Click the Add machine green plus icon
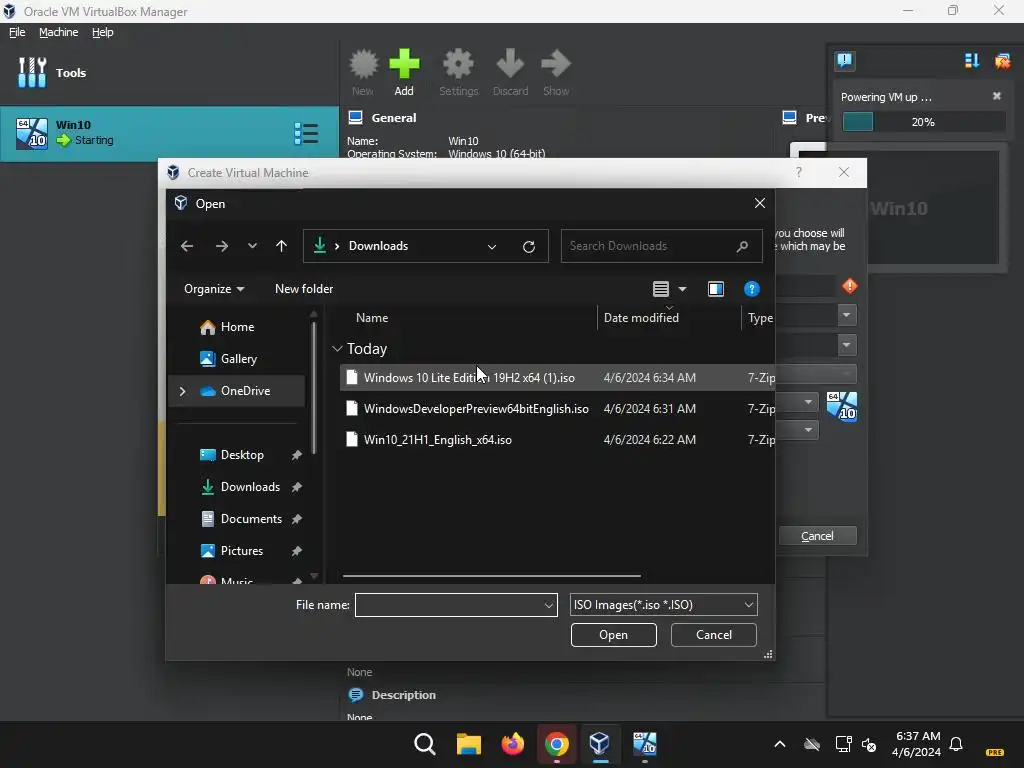The height and width of the screenshot is (768, 1024). click(x=404, y=64)
